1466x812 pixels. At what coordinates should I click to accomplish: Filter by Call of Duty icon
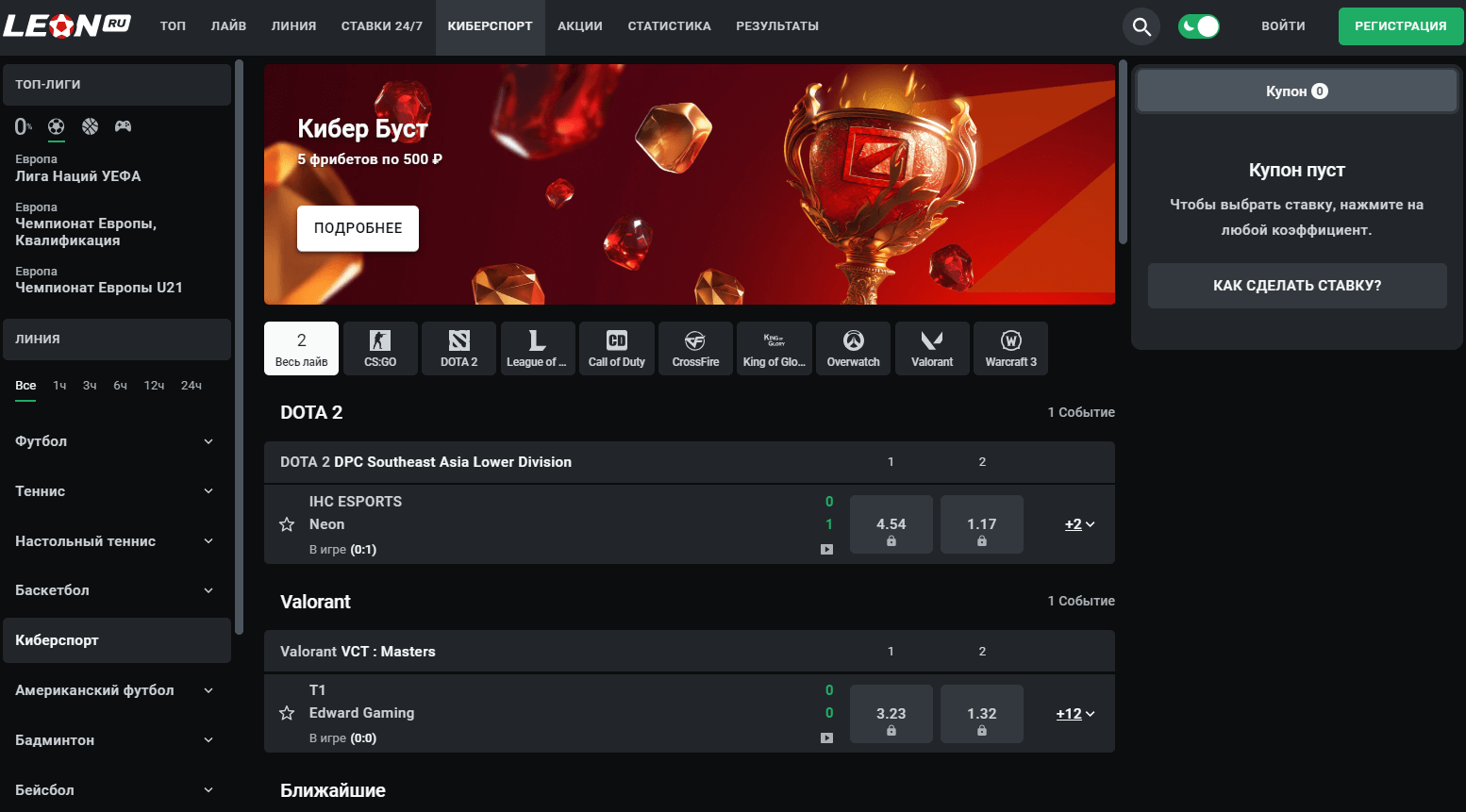[617, 349]
